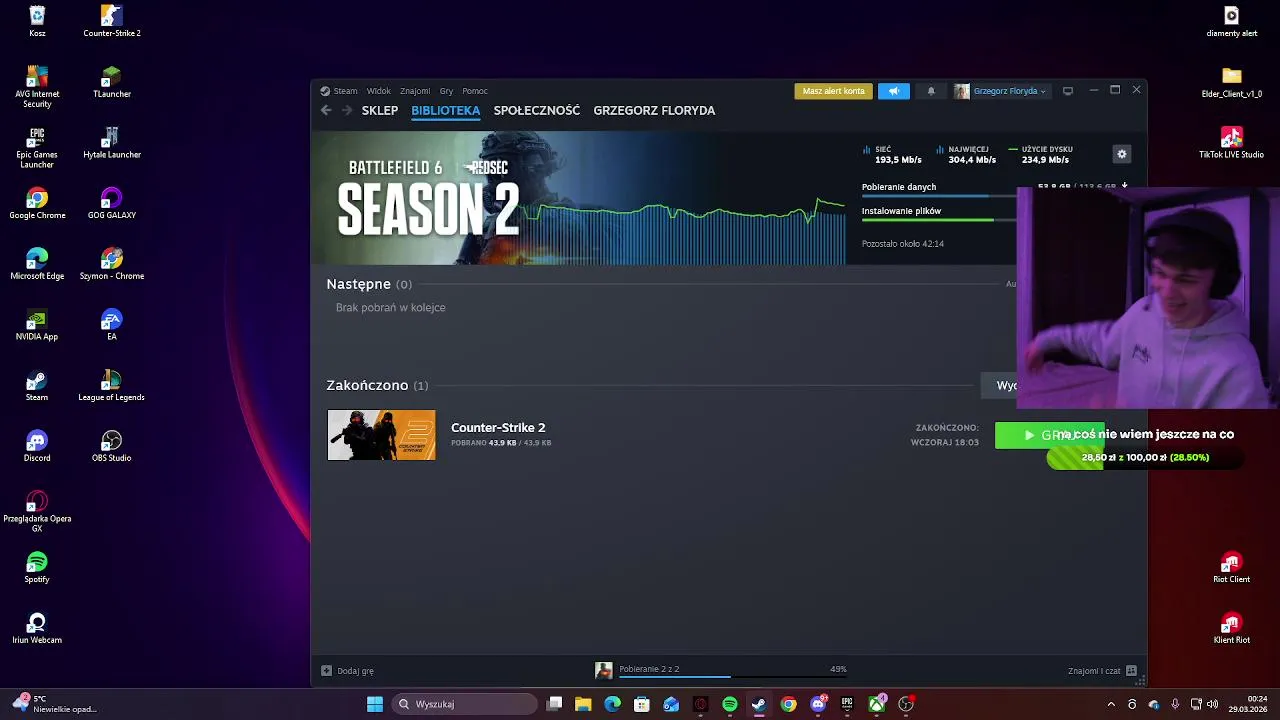The image size is (1280, 720).
Task: Click the 'Pobieranie danych' progress bar
Action: pyautogui.click(x=939, y=196)
